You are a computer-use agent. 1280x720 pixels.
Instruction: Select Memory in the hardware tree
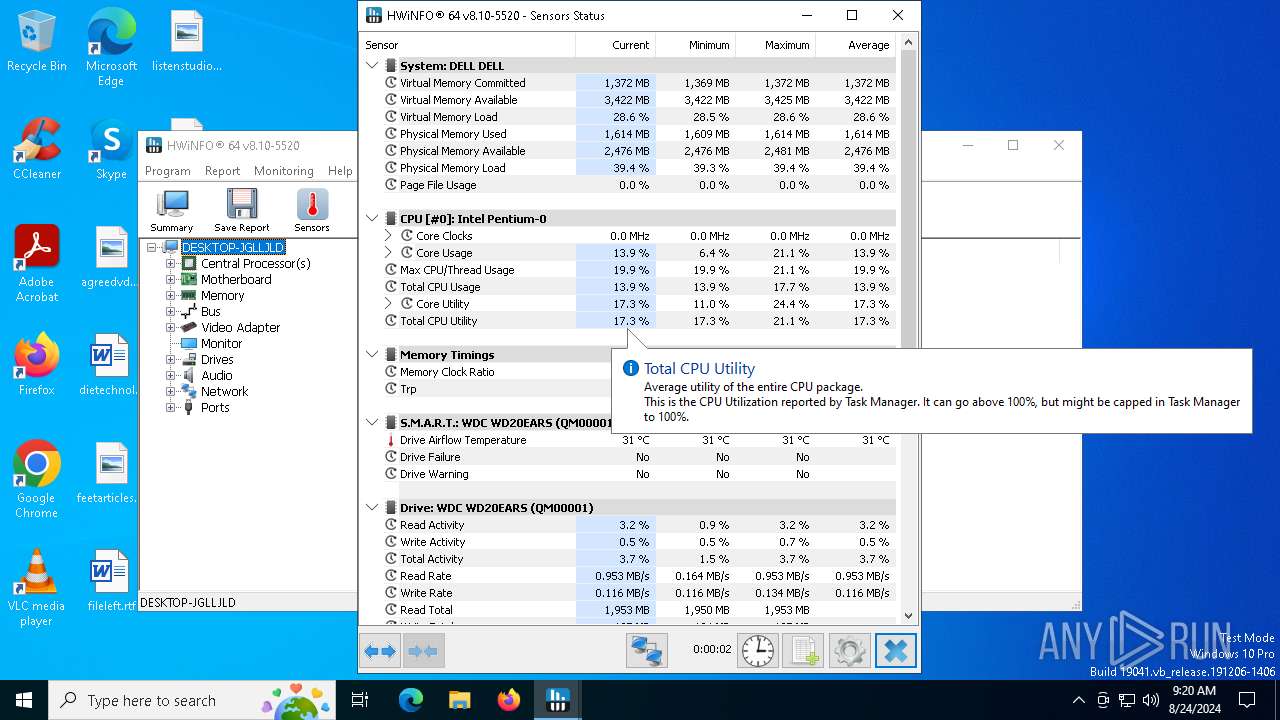tap(222, 296)
